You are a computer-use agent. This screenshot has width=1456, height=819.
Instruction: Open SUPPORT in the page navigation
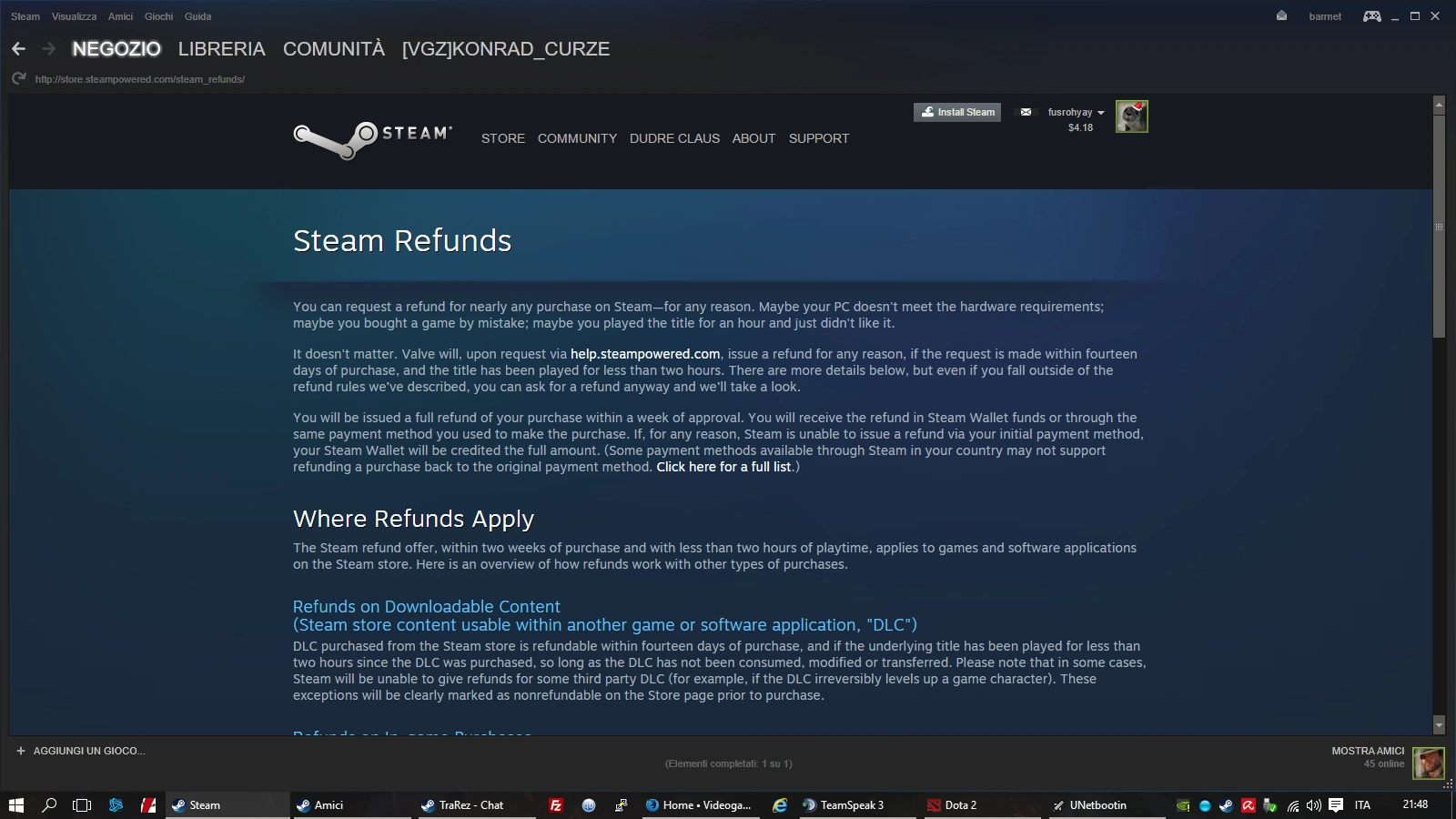point(819,138)
